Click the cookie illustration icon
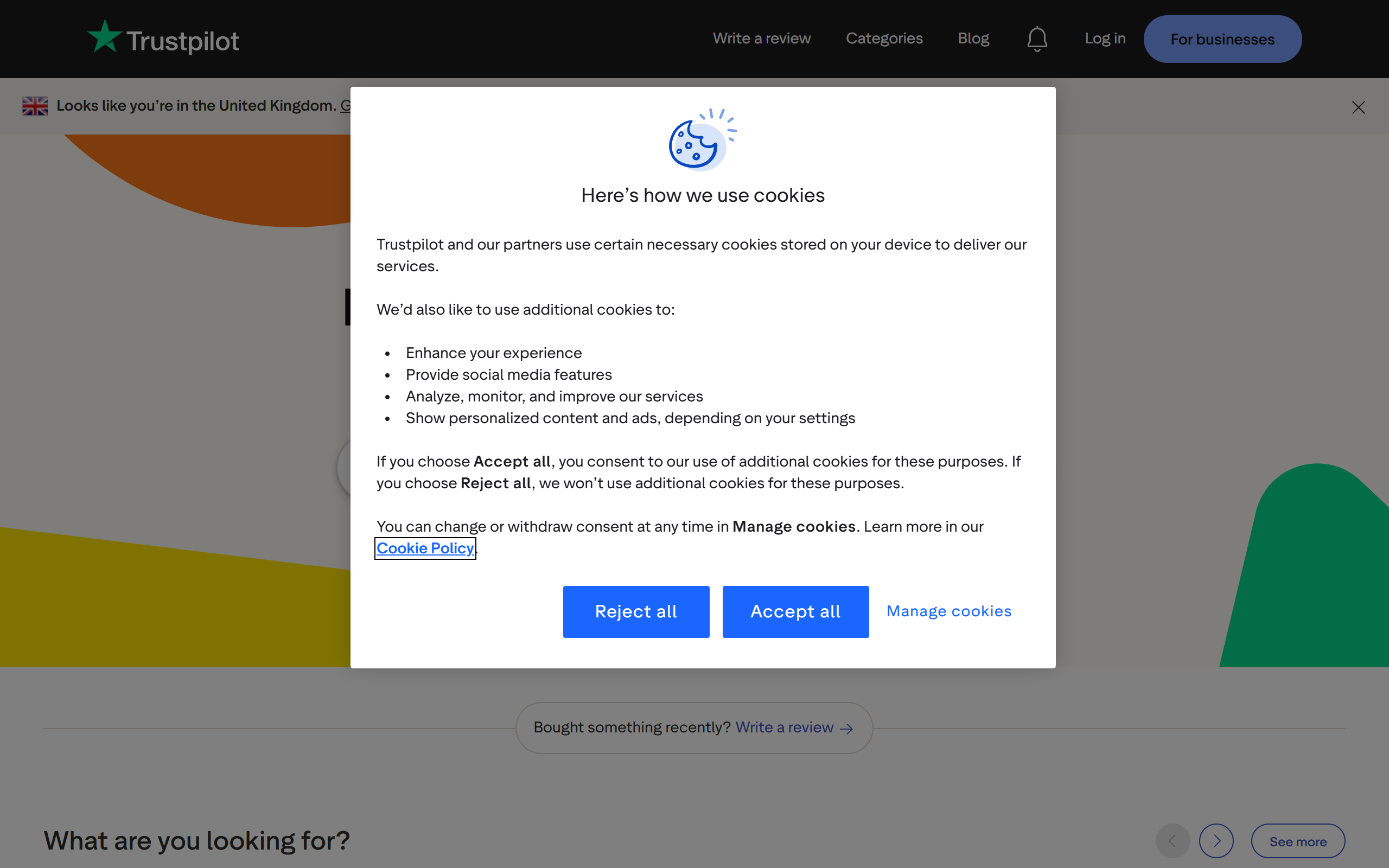This screenshot has height=868, width=1389. (x=703, y=139)
